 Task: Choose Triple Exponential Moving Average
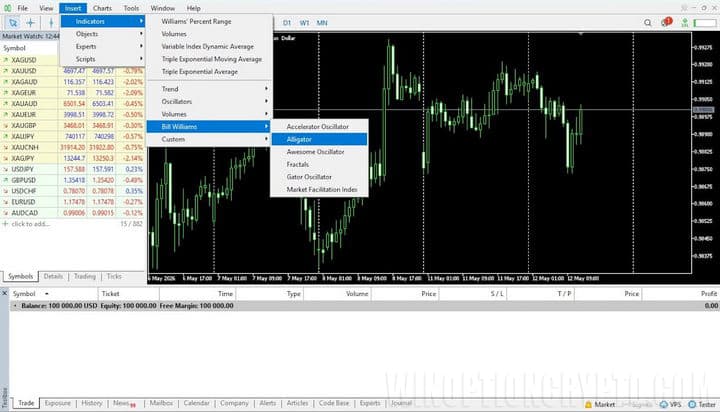[x=209, y=59]
